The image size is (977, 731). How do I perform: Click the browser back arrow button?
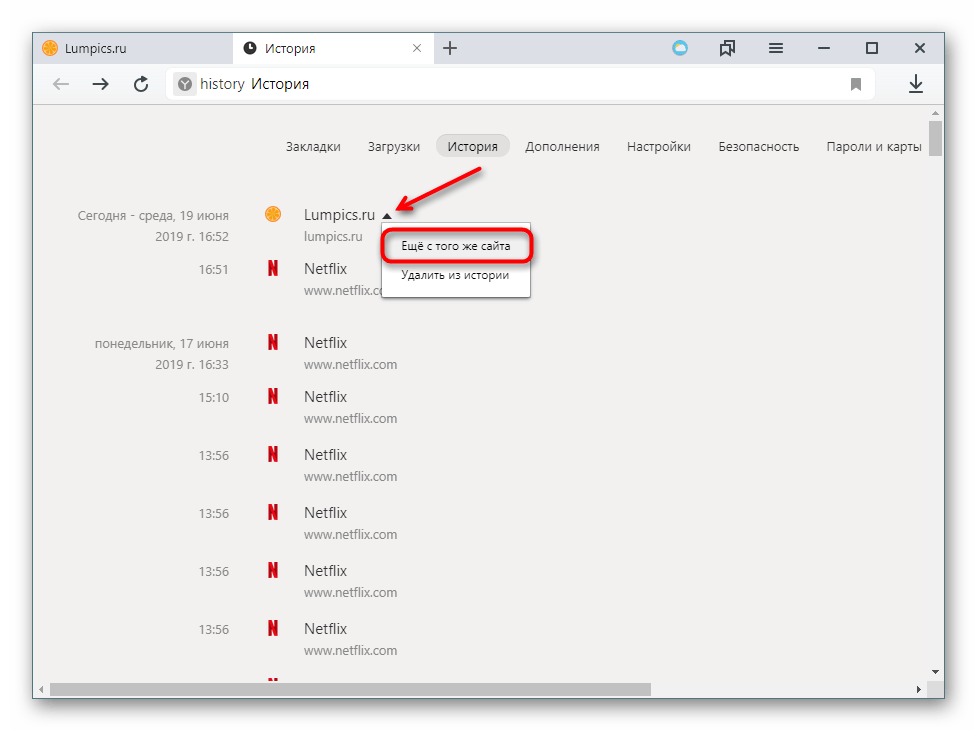point(61,84)
